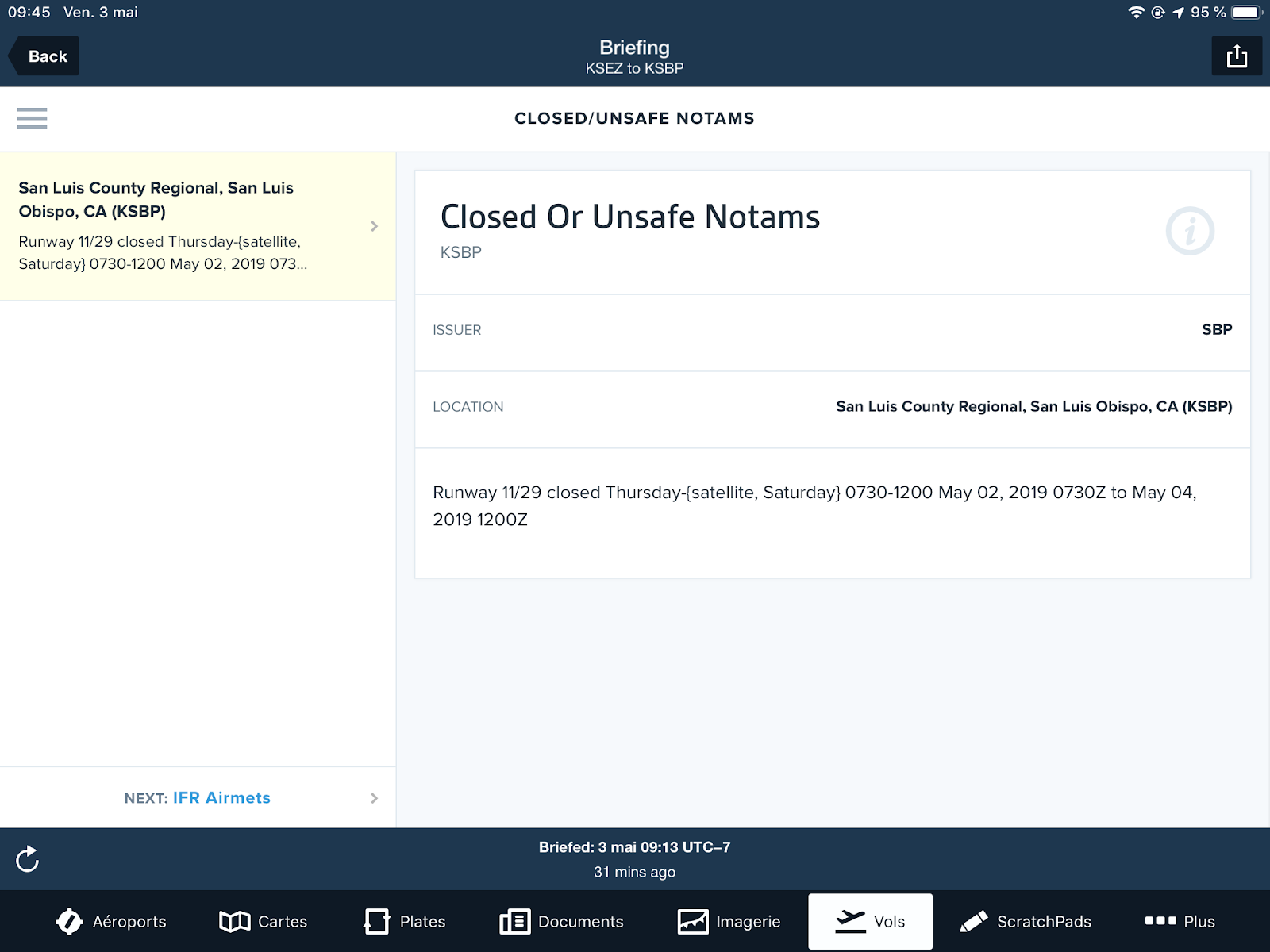Switch to the Documents tab
1270x952 pixels.
click(x=561, y=921)
